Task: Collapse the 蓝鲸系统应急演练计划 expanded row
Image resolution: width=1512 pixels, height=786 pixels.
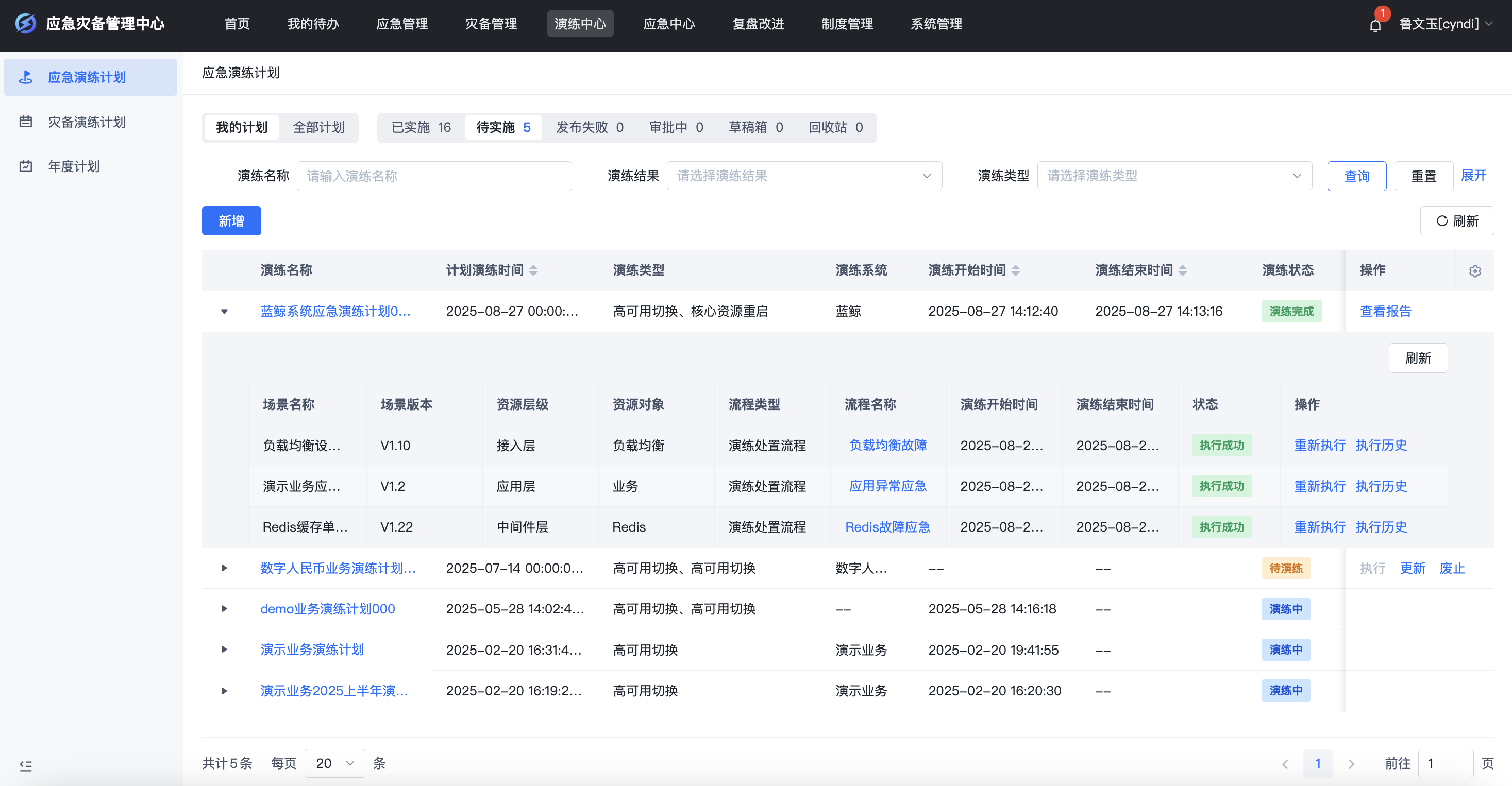Action: coord(224,312)
